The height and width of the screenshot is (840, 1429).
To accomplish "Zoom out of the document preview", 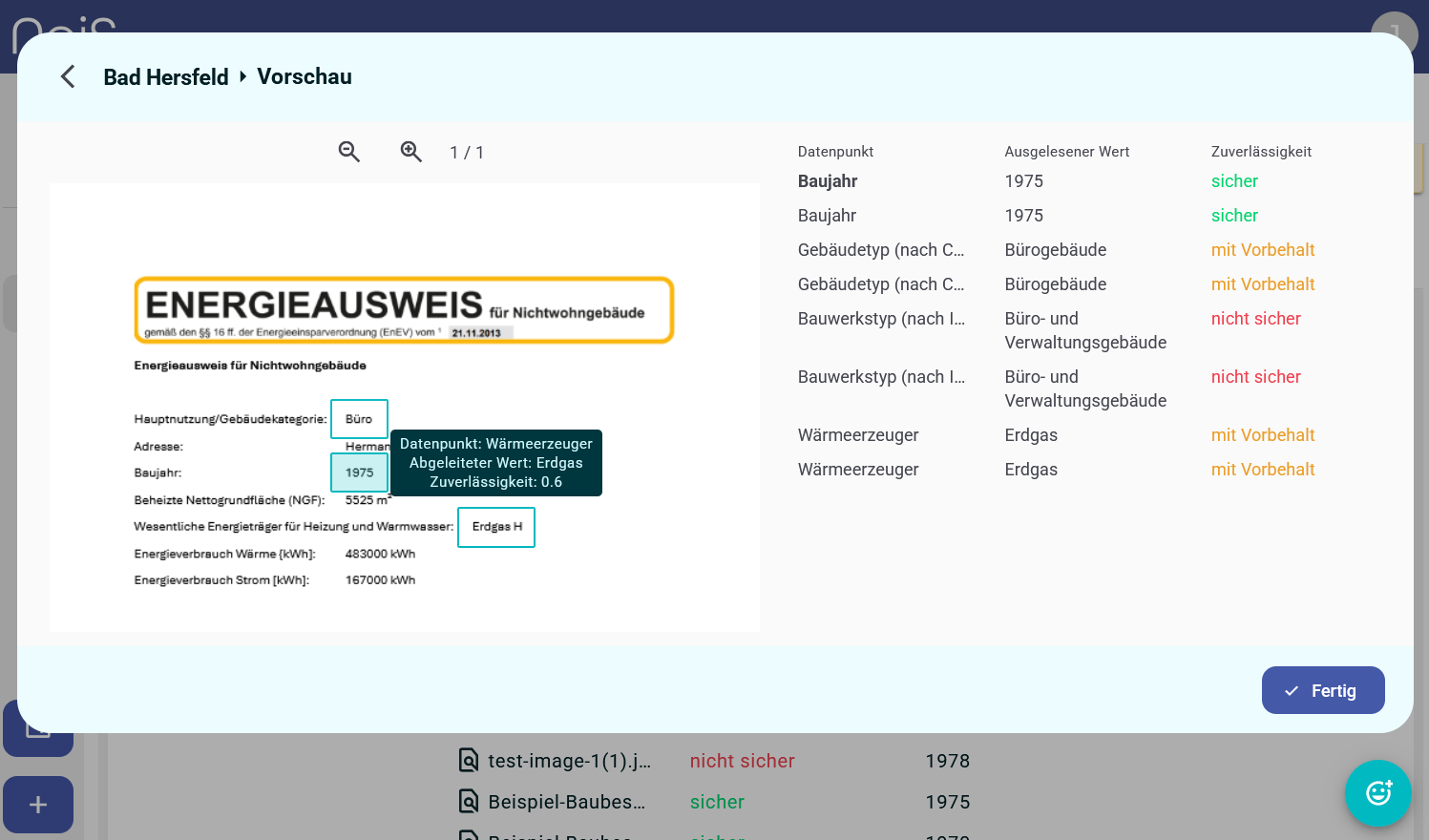I will pyautogui.click(x=349, y=152).
